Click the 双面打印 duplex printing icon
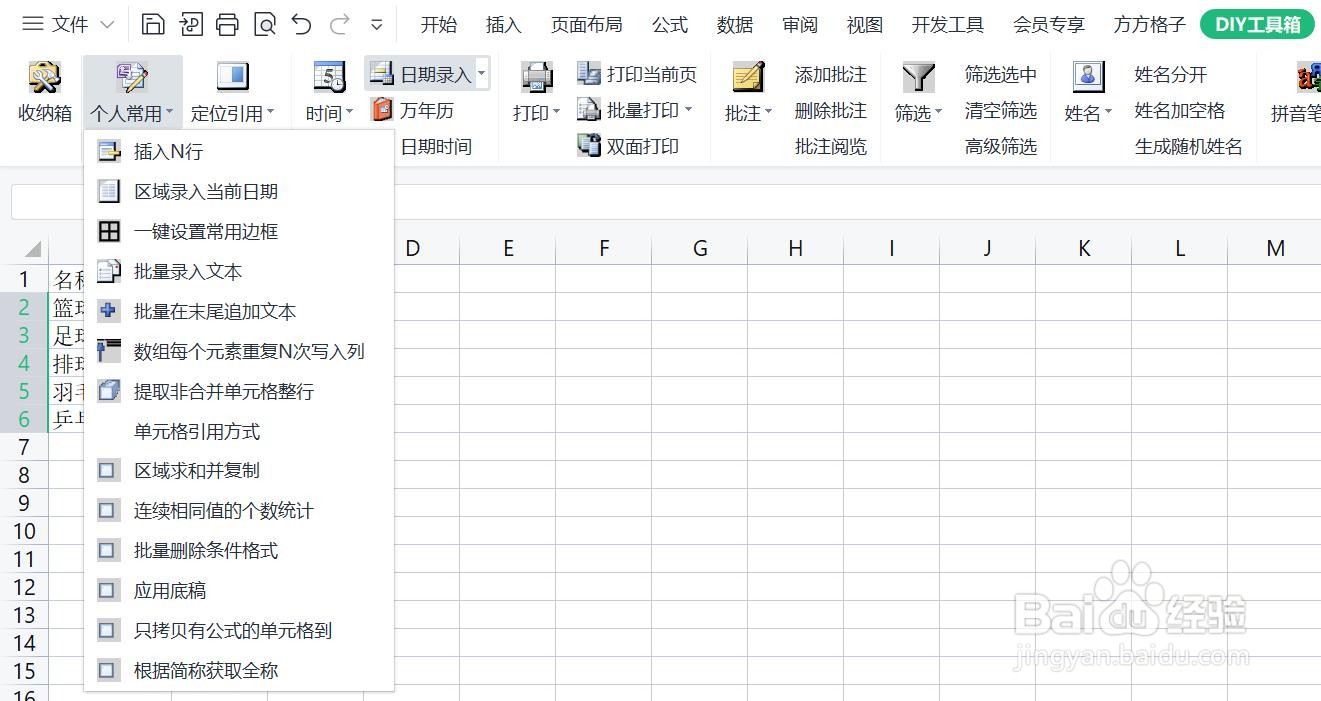1321x701 pixels. click(589, 145)
